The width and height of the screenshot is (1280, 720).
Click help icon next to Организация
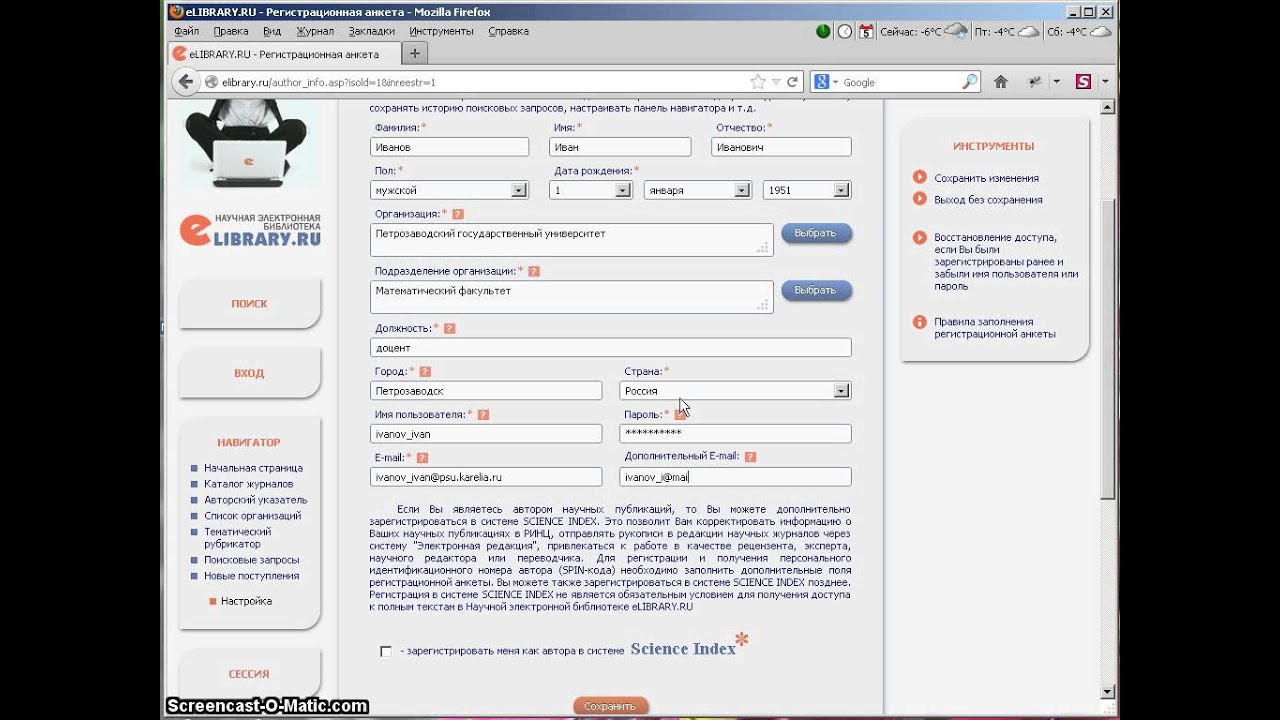tap(458, 214)
